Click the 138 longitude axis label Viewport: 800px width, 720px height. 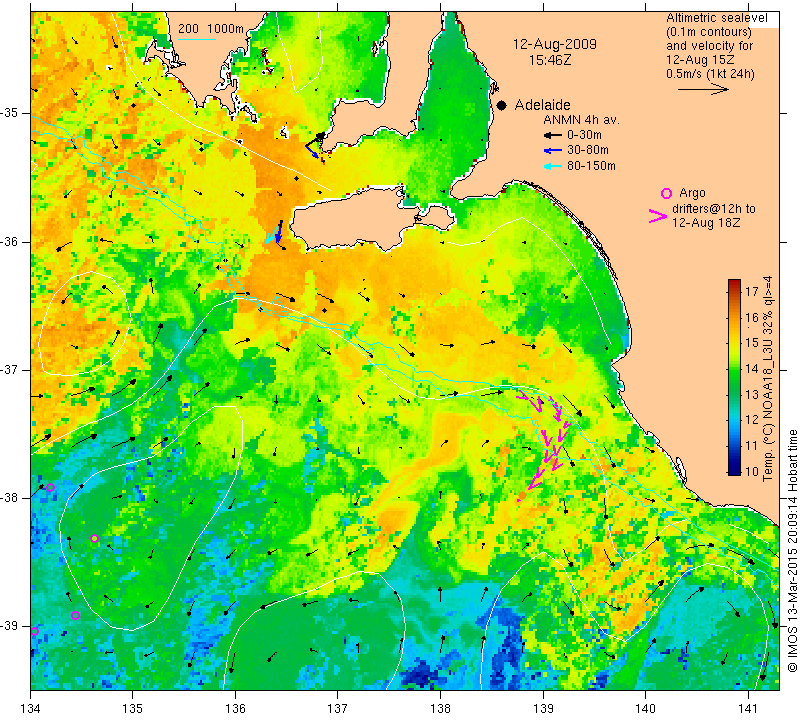440,708
